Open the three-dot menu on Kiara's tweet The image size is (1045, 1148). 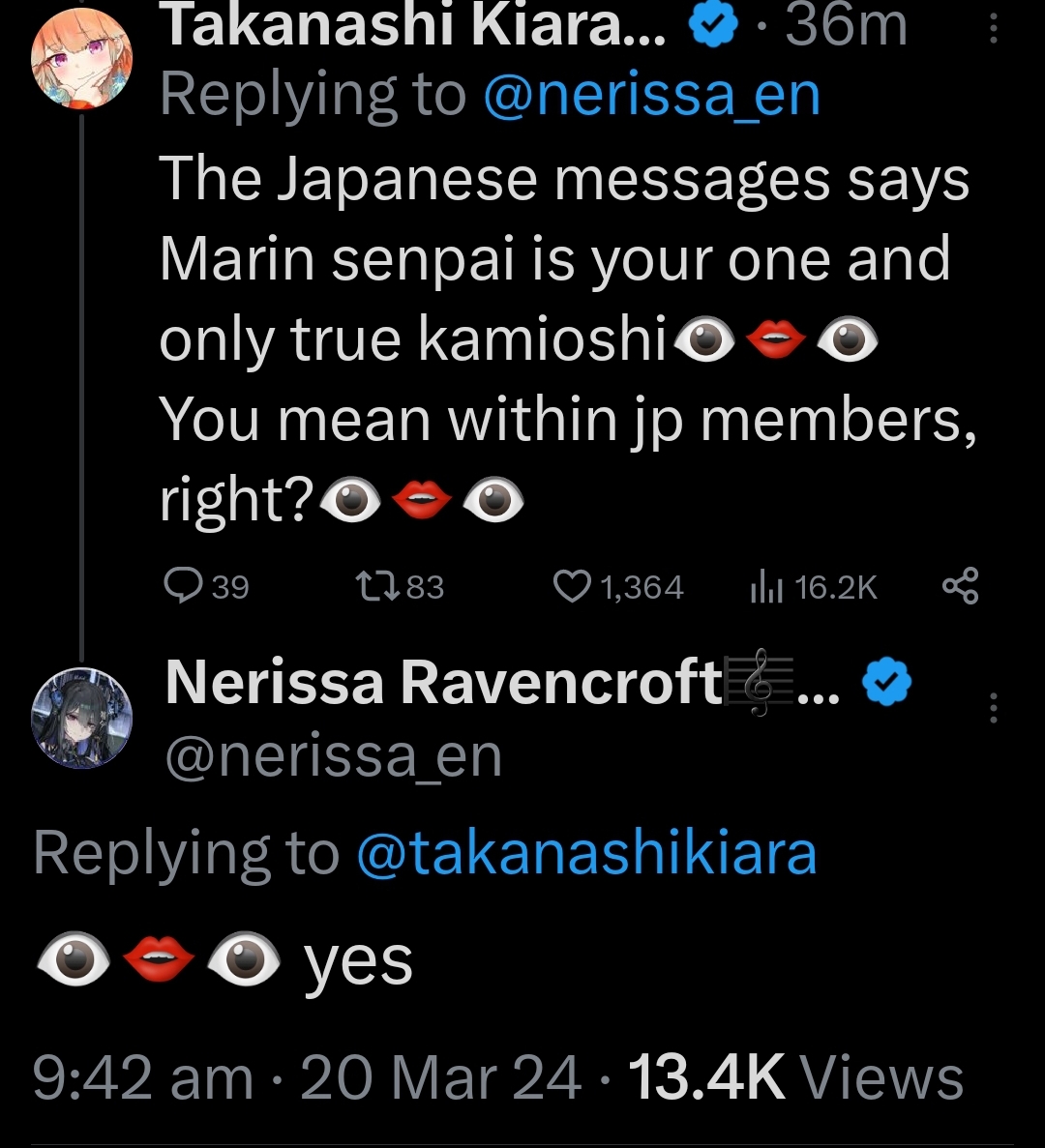(x=993, y=32)
